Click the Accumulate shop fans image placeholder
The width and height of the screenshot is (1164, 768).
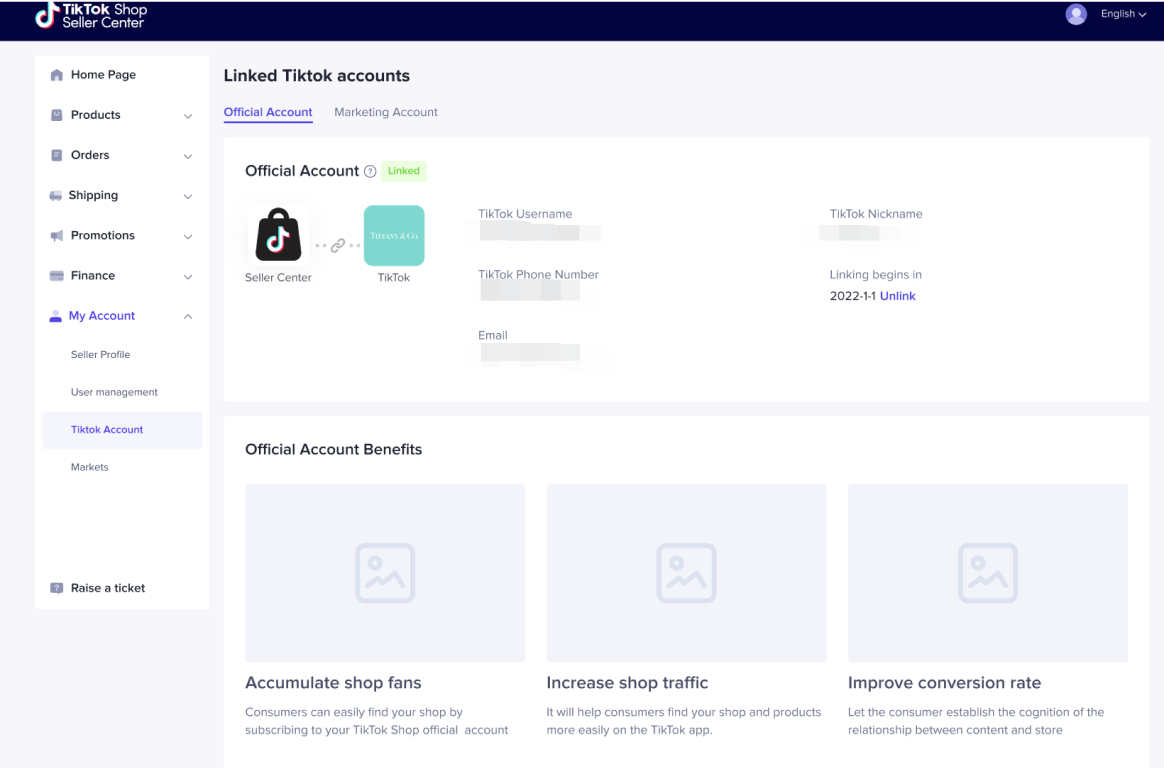click(x=385, y=573)
